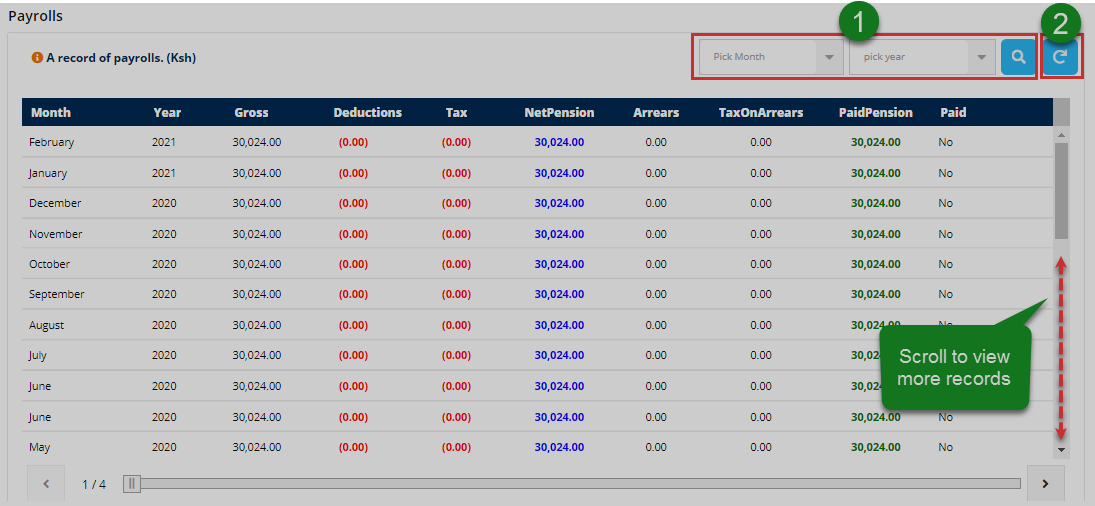Sort table by Month column header
The image size is (1095, 506).
51,112
